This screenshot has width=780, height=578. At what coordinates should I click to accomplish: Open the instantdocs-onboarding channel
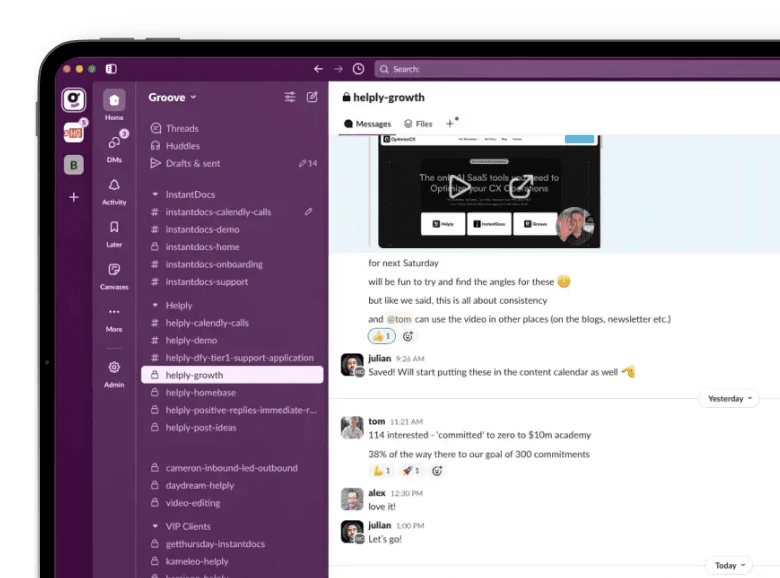point(232,264)
